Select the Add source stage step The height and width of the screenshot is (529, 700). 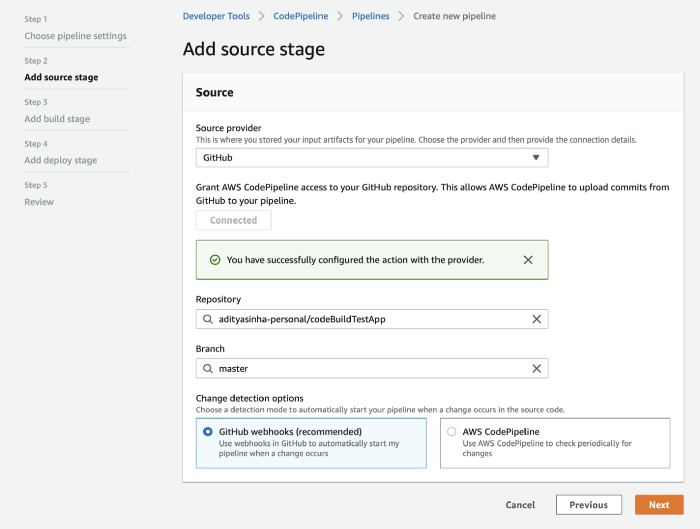click(x=61, y=77)
